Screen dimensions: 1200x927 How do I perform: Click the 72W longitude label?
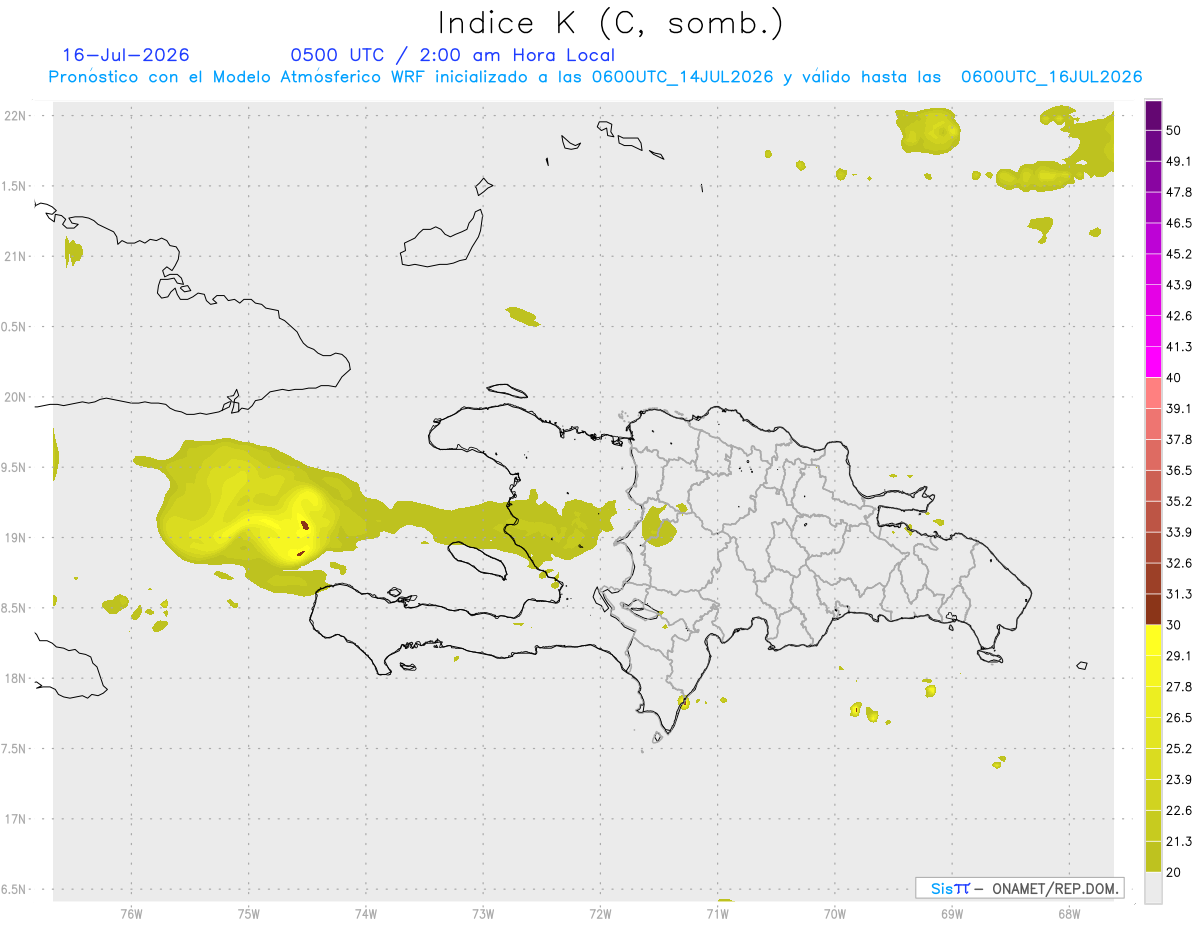pyautogui.click(x=601, y=913)
